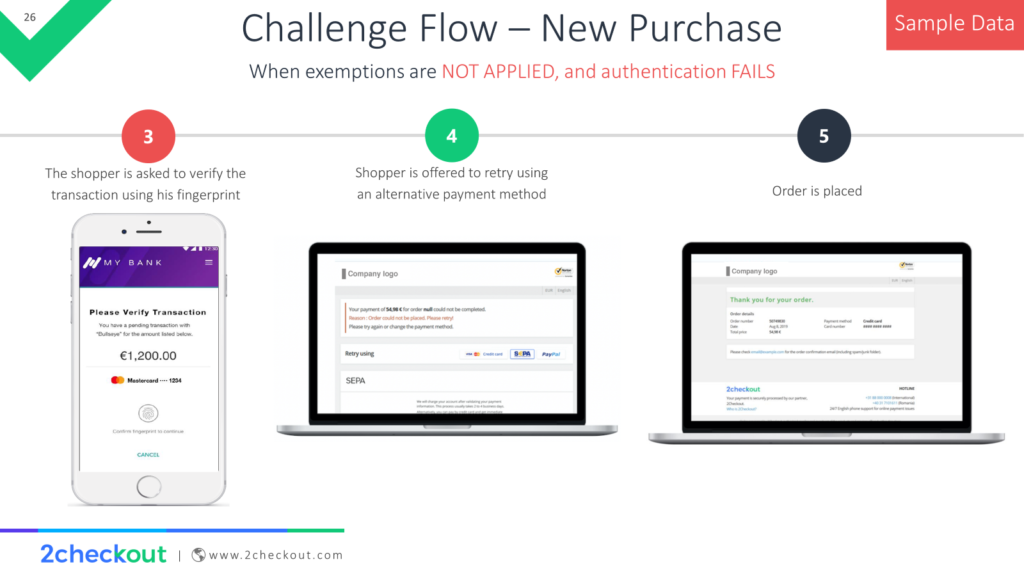
Task: Click the dark step 5 circle
Action: (x=824, y=135)
